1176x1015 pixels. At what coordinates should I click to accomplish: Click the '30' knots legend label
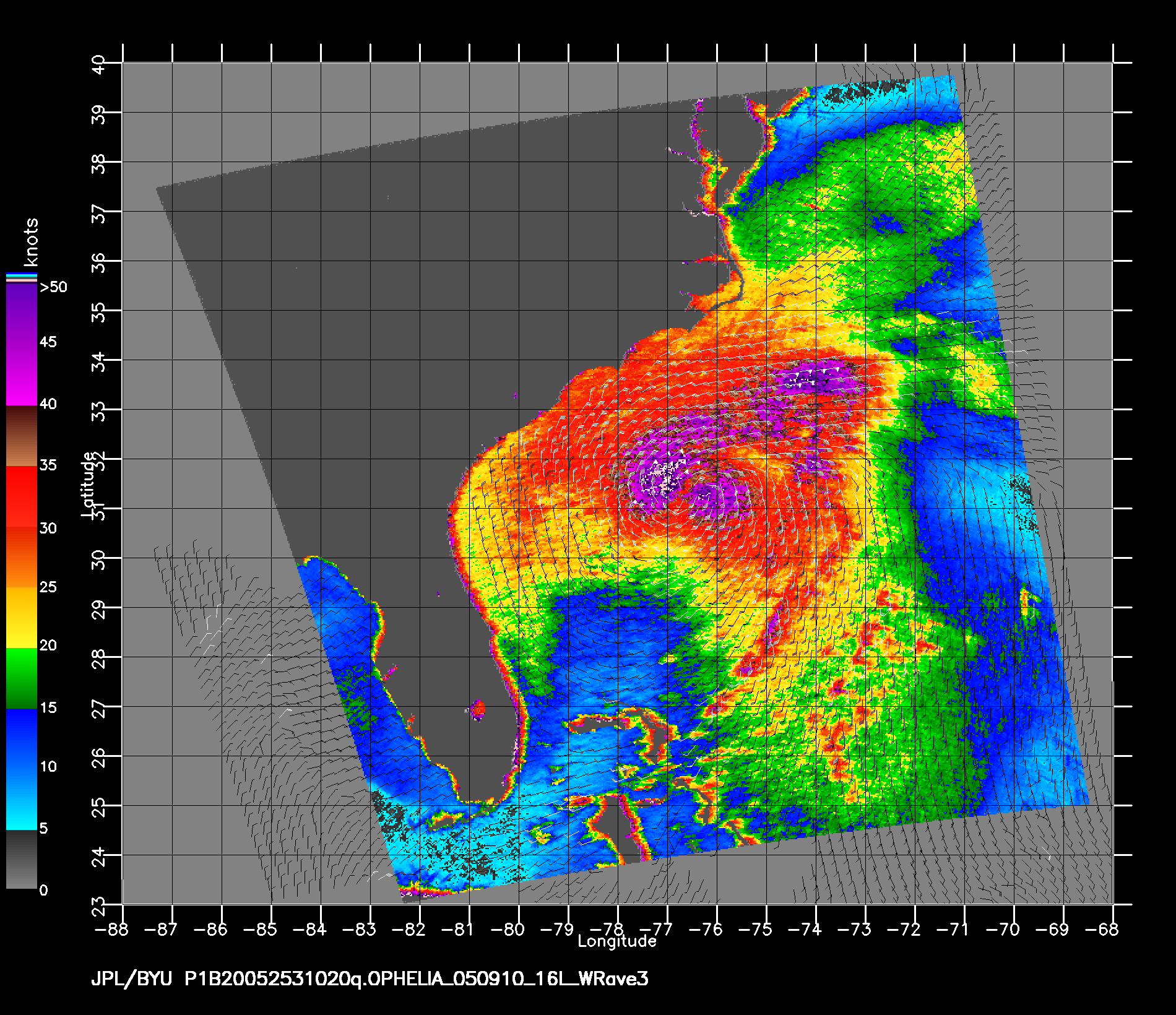48,528
